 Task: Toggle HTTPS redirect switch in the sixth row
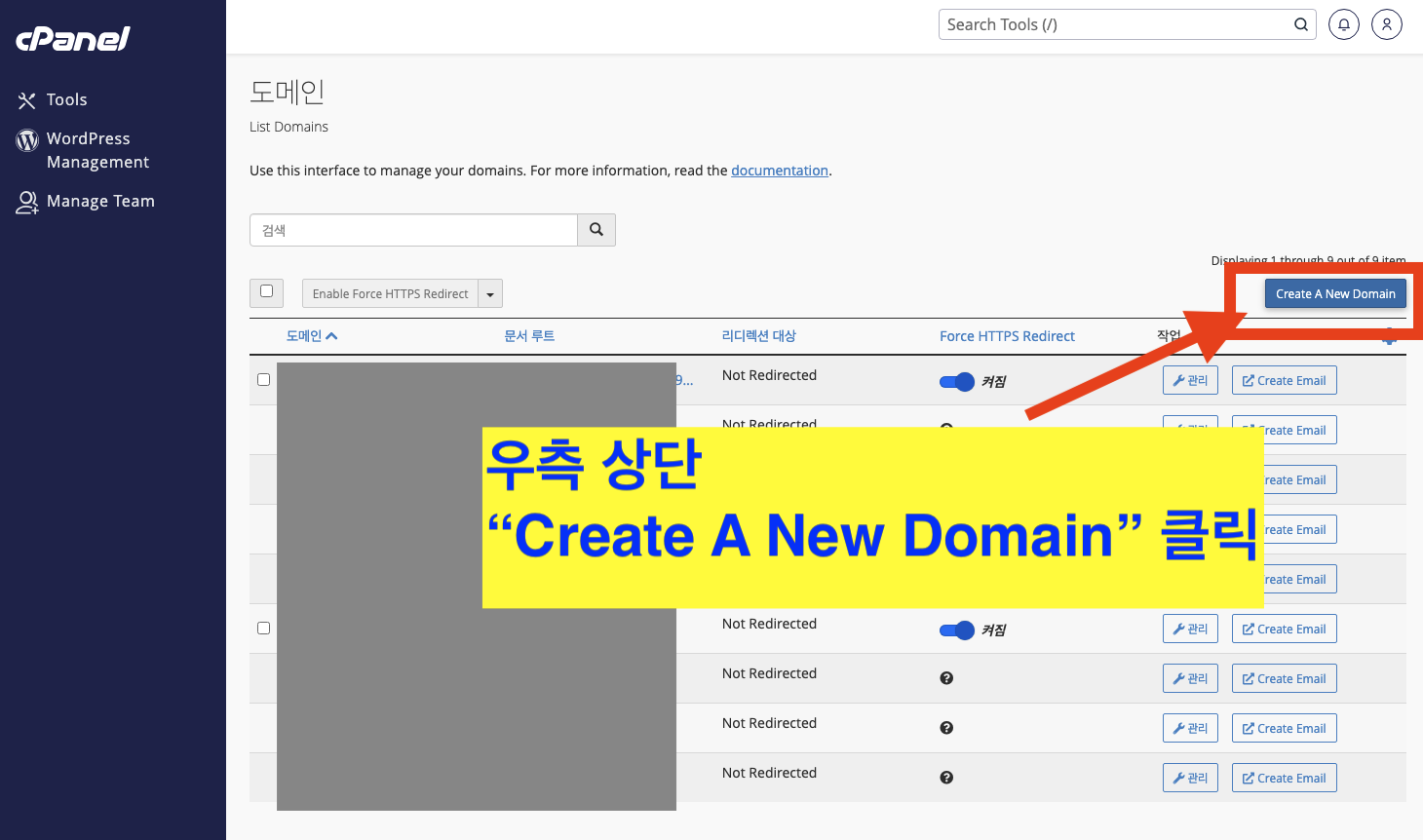pos(957,630)
